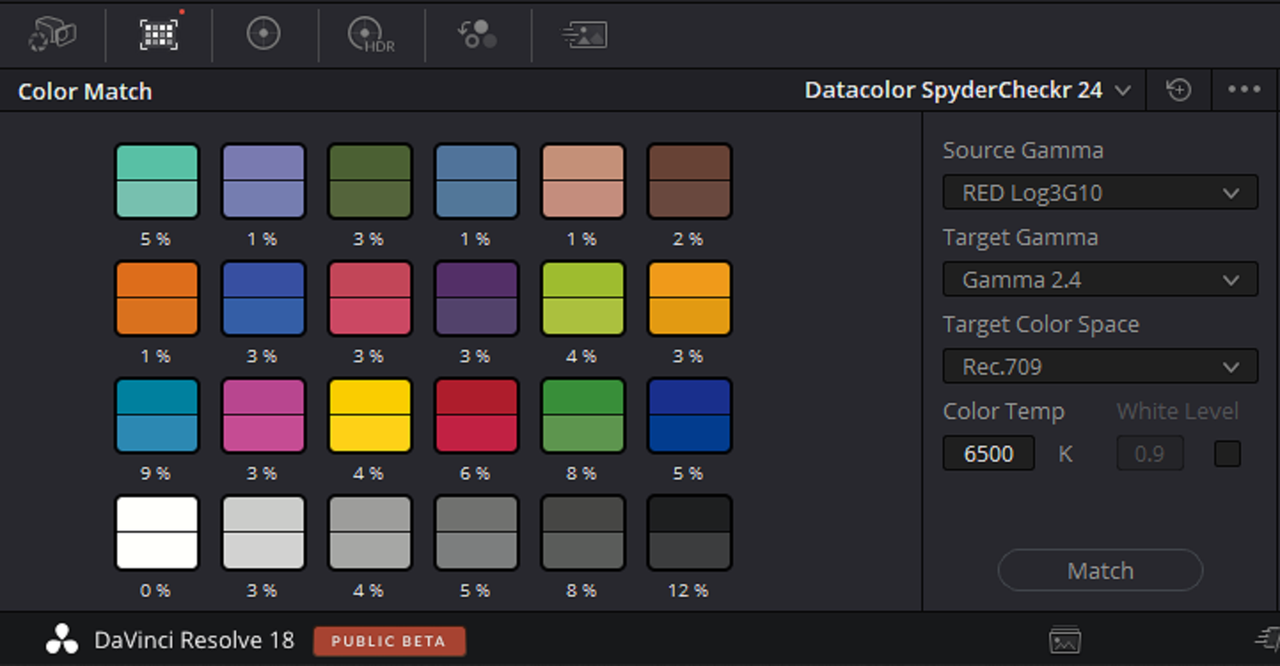This screenshot has height=666, width=1280.
Task: Click the White Level 0.9 field
Action: (x=1150, y=454)
